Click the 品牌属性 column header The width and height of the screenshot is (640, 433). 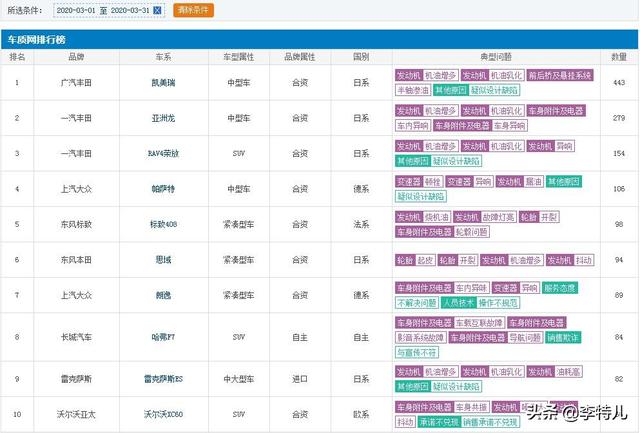(x=300, y=57)
